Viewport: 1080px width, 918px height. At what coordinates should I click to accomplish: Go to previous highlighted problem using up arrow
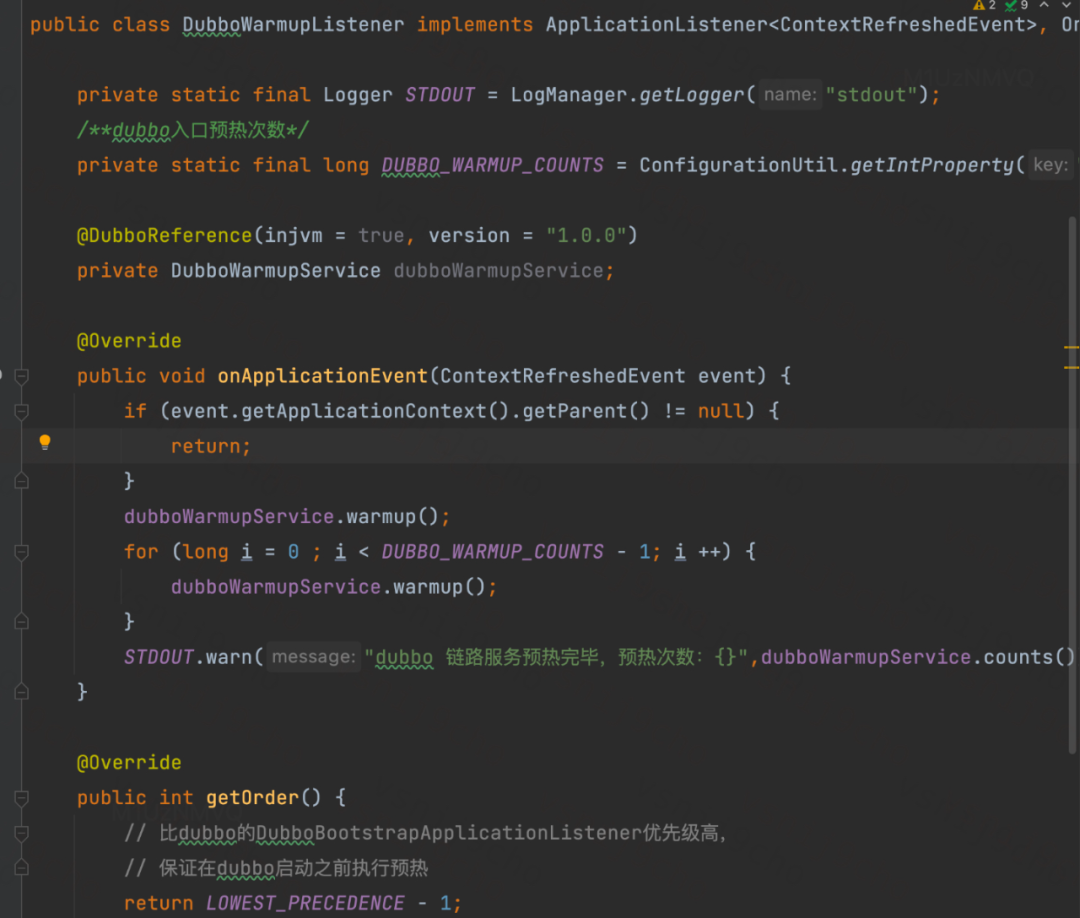[1043, 5]
